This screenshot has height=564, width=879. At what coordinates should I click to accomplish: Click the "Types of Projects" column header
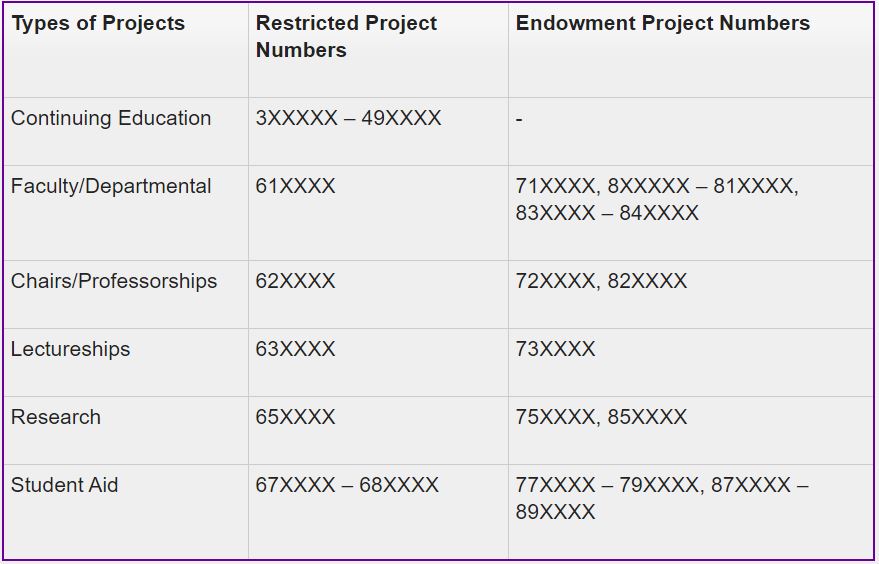[x=98, y=24]
